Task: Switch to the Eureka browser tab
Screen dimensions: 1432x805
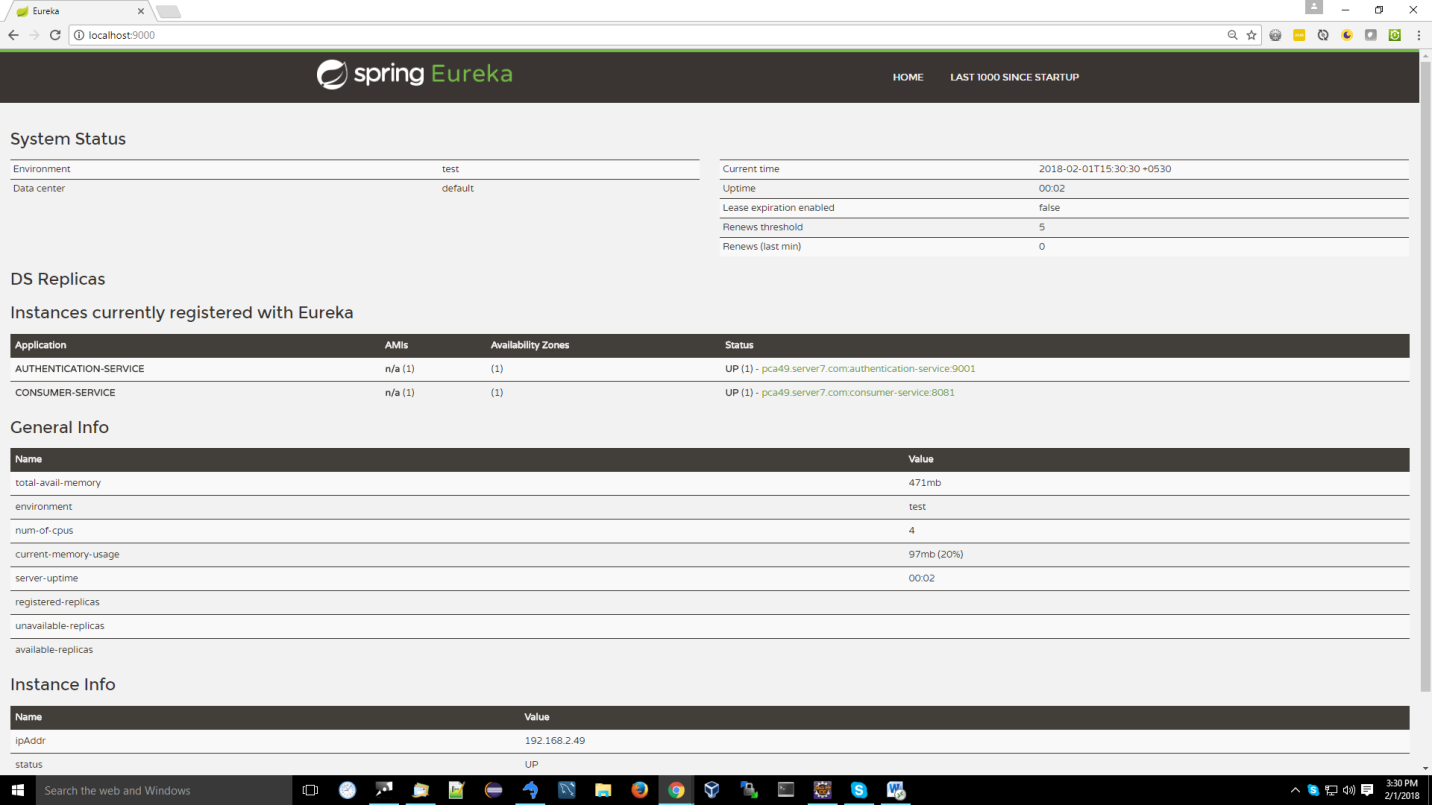Action: click(80, 11)
